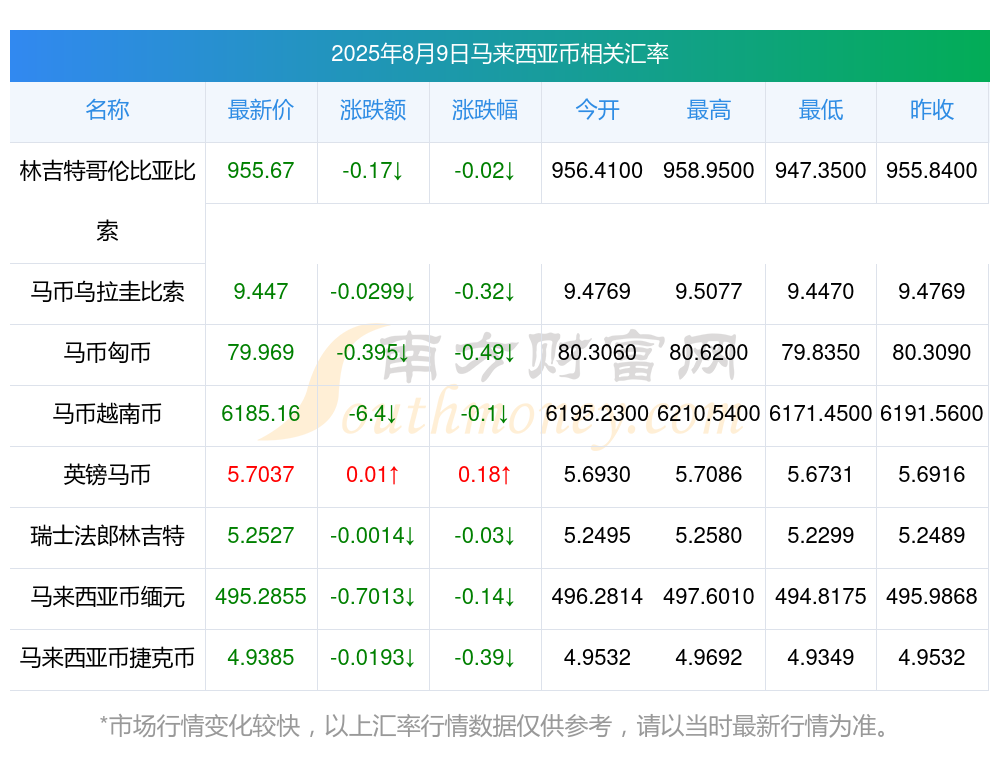Screen dimensions: 1000x757
Task: Click high value 958.9500
Action: [x=709, y=170]
